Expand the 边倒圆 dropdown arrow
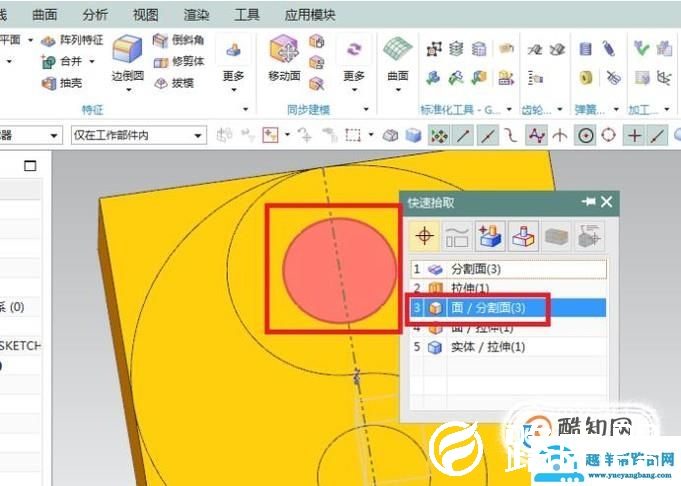The width and height of the screenshot is (681, 486). pyautogui.click(x=128, y=90)
